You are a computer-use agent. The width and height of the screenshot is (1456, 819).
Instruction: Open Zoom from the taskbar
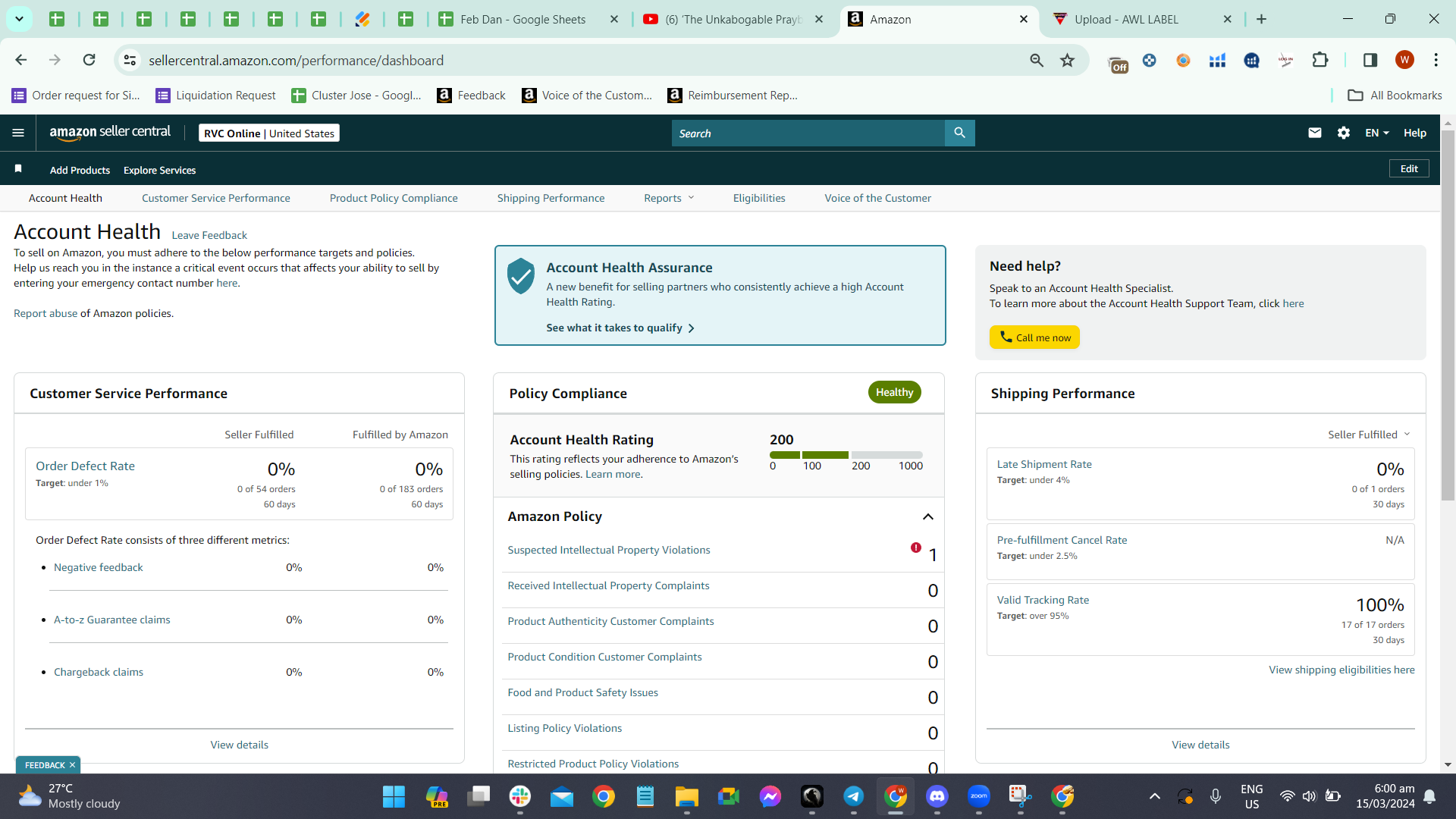pyautogui.click(x=979, y=796)
